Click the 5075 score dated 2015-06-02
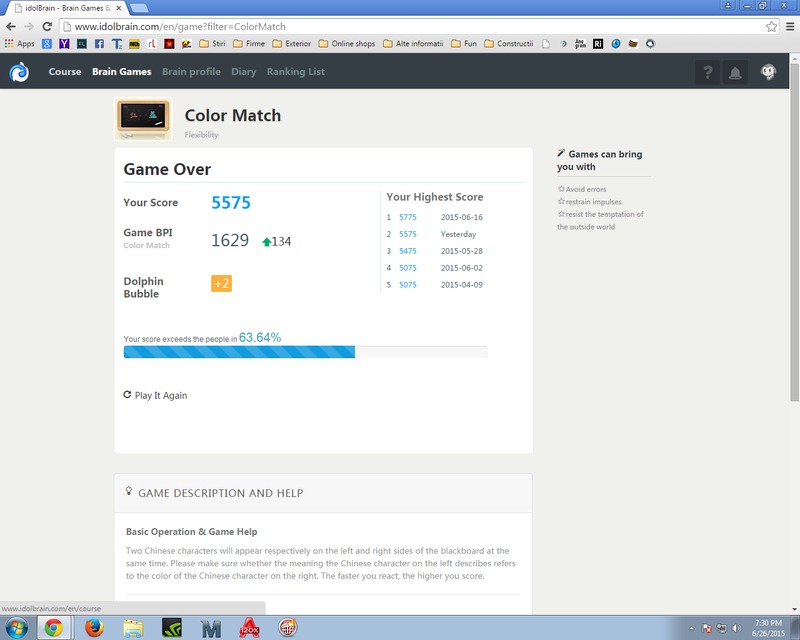The width and height of the screenshot is (800, 640). click(x=408, y=268)
